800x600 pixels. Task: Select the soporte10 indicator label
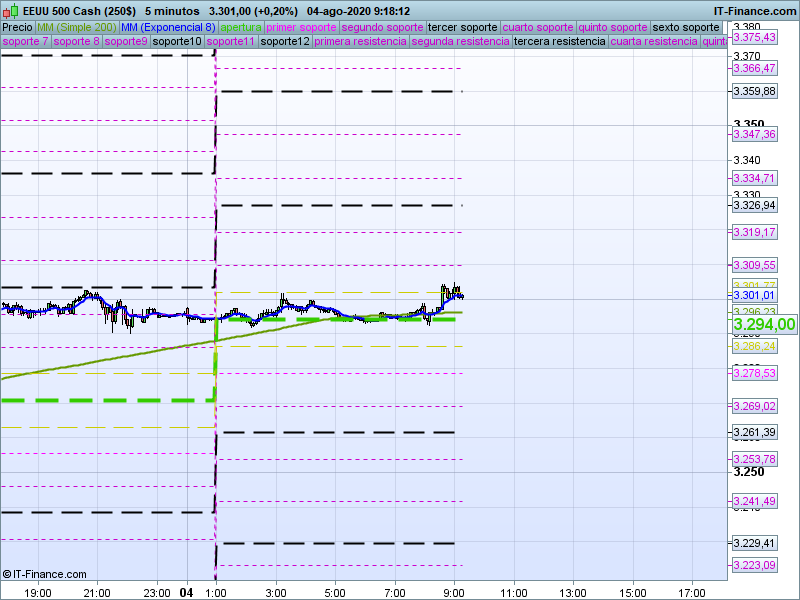(177, 42)
